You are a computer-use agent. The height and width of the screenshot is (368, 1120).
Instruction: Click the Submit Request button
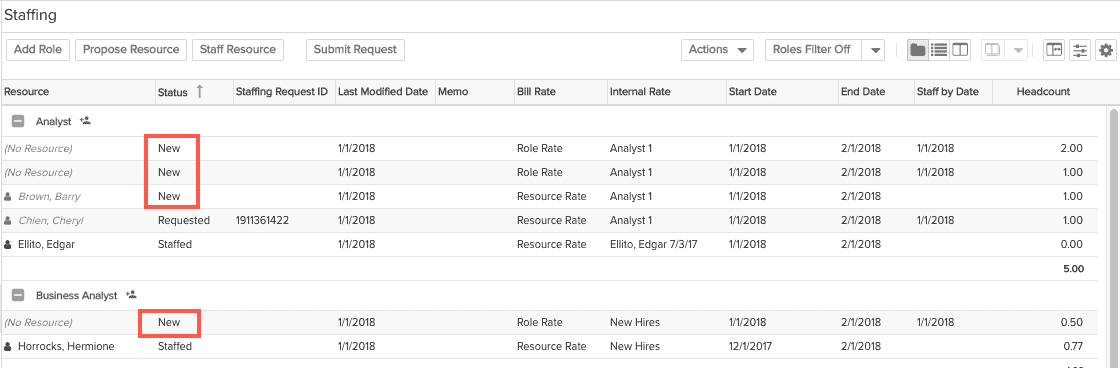point(356,49)
